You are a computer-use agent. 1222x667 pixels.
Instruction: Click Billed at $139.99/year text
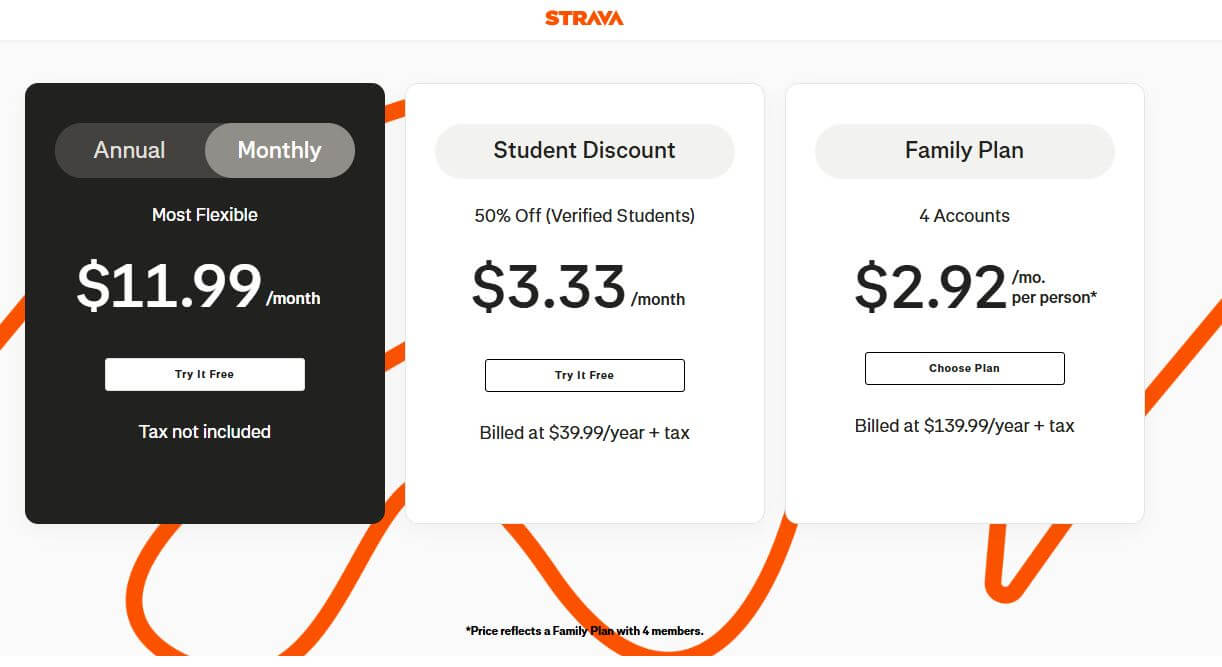964,425
